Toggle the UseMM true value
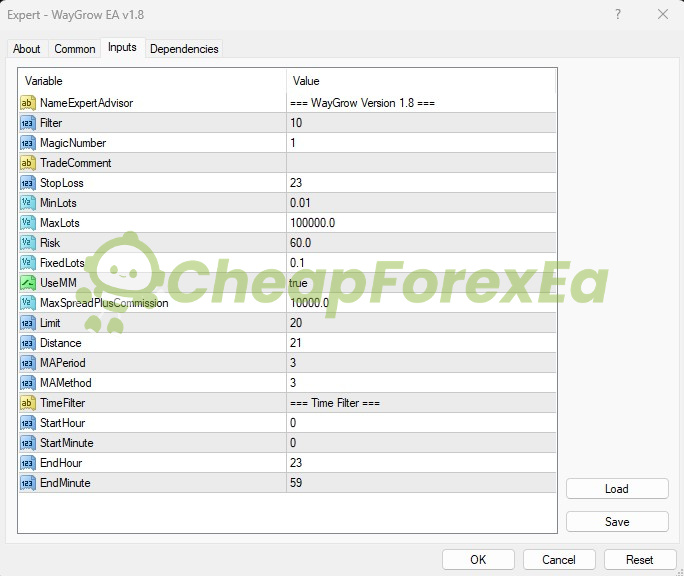Screen dimensions: 684x576 [421, 283]
